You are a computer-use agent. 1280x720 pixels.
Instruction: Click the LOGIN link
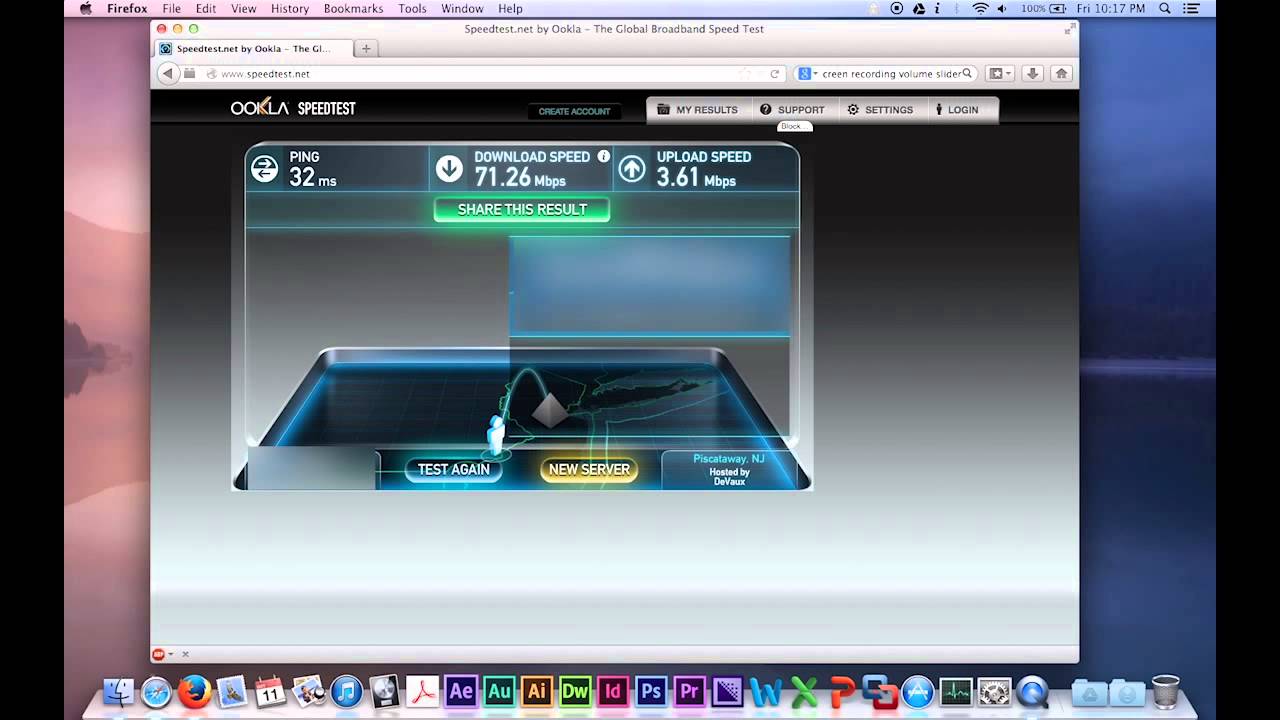coord(957,110)
